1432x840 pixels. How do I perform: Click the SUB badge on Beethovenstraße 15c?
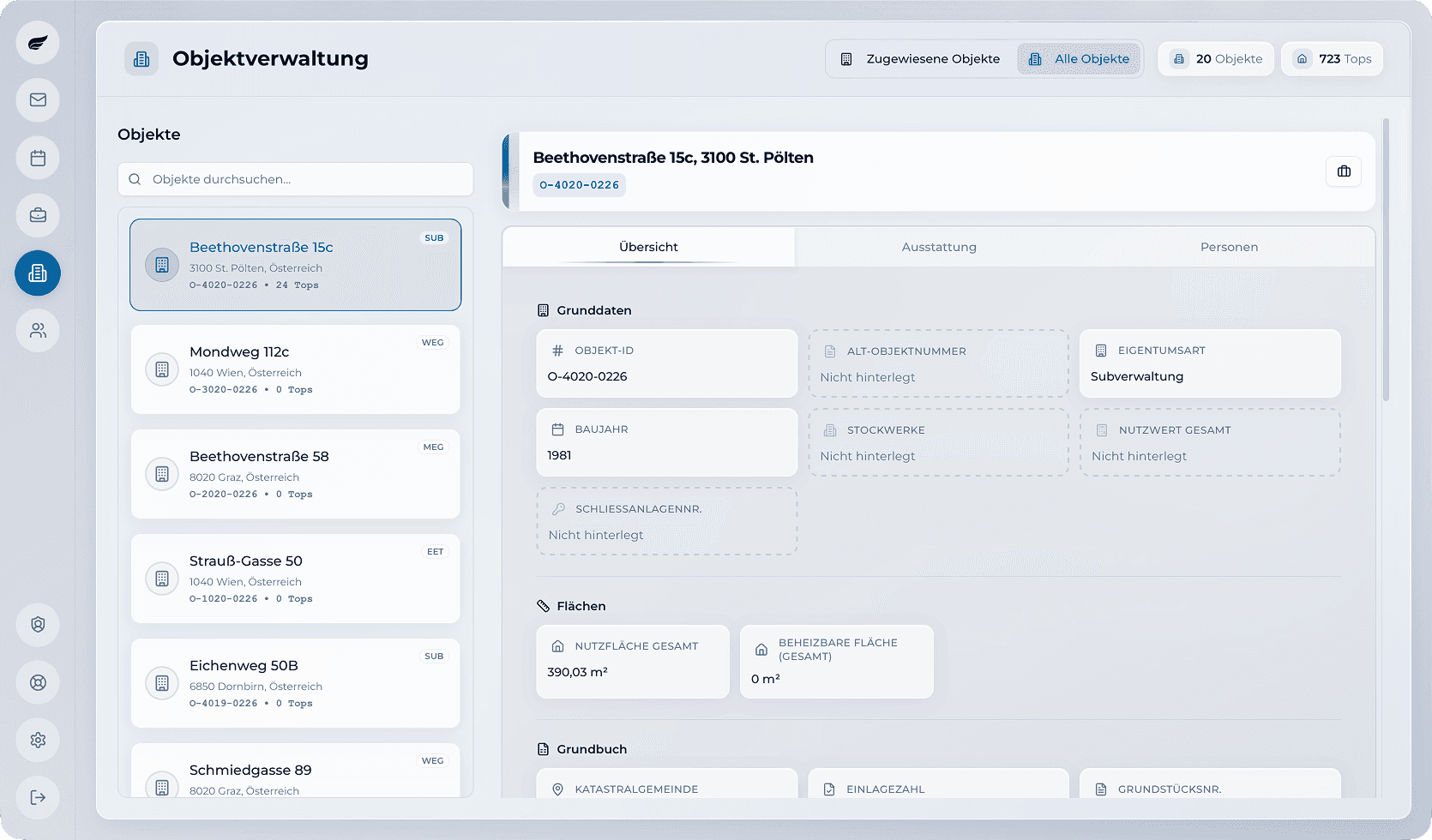(435, 238)
